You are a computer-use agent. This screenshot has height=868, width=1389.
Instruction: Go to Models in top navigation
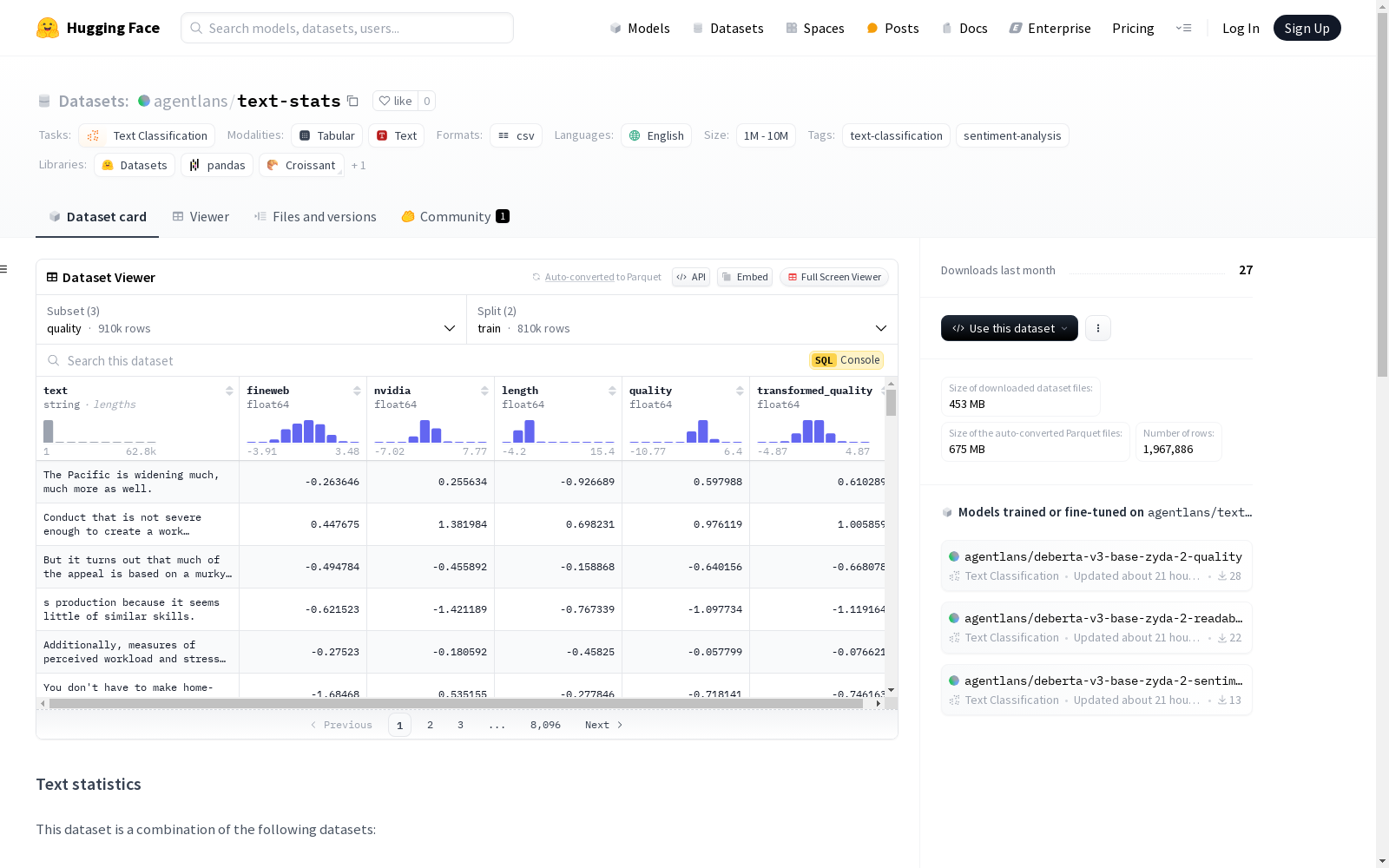click(640, 28)
